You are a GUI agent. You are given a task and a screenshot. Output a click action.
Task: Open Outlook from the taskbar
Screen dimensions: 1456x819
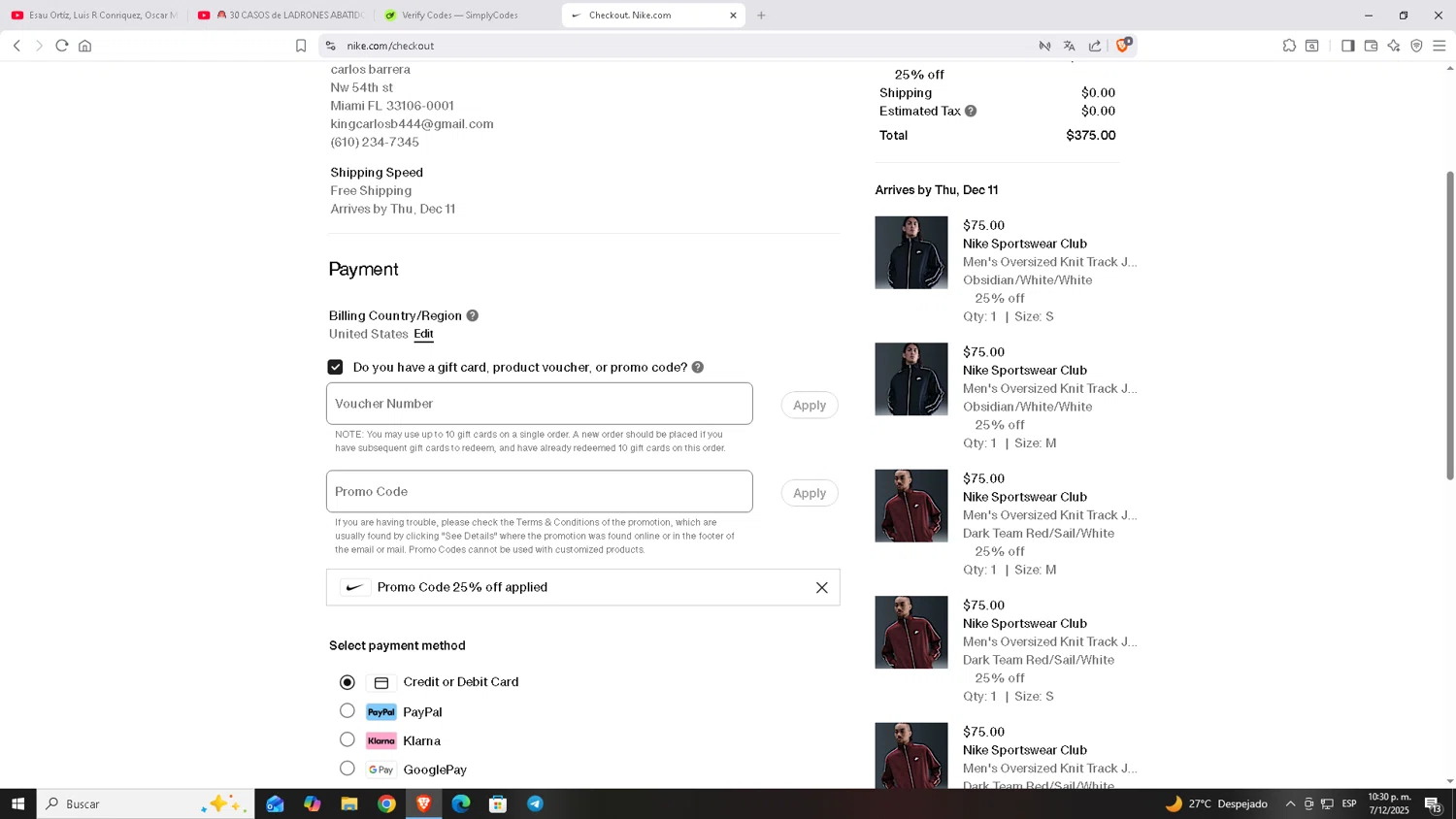coord(276,803)
